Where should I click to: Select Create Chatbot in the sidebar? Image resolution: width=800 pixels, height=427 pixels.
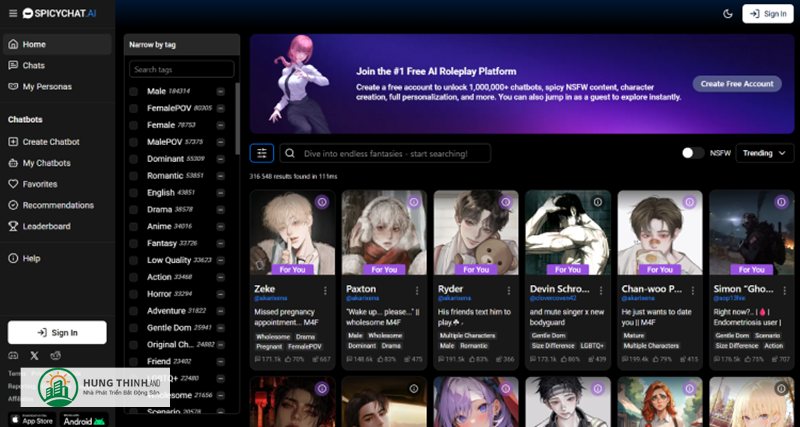point(51,142)
